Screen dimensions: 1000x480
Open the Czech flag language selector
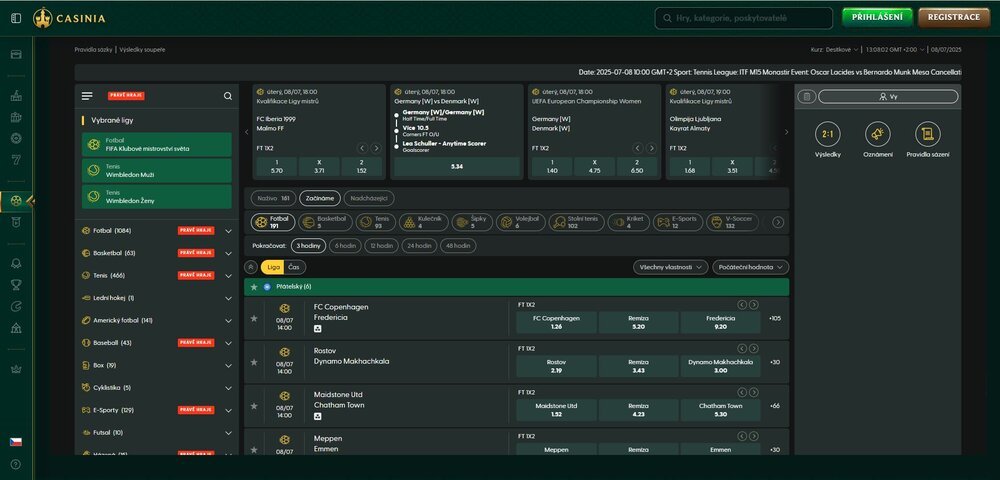(x=16, y=442)
